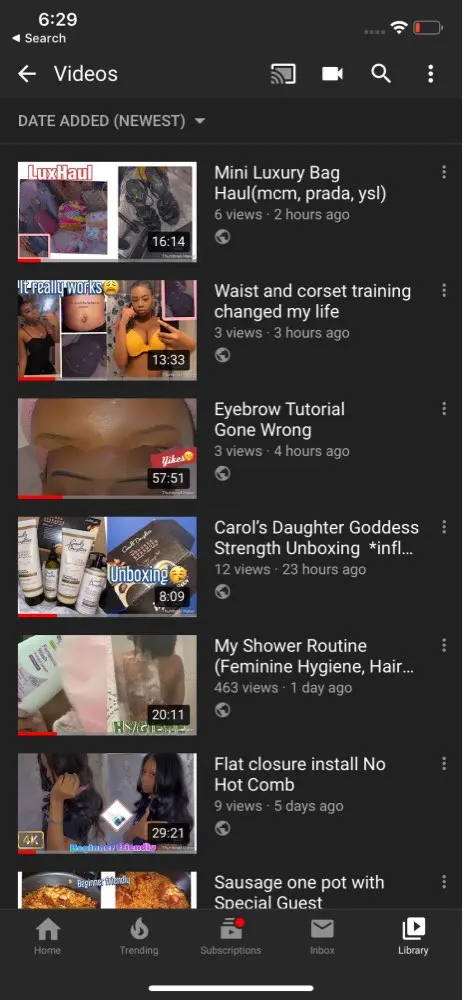Open the Inbox envelope tab
The height and width of the screenshot is (1000, 463).
tap(322, 936)
